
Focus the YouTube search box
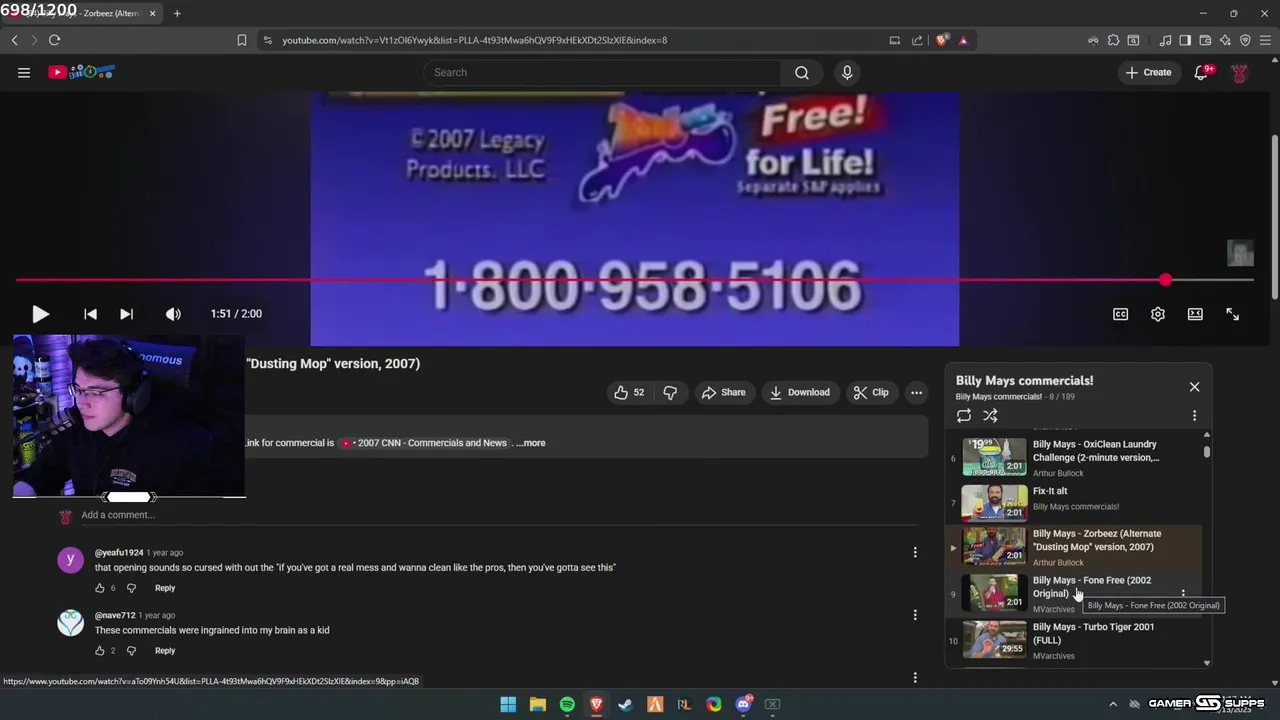pyautogui.click(x=603, y=72)
